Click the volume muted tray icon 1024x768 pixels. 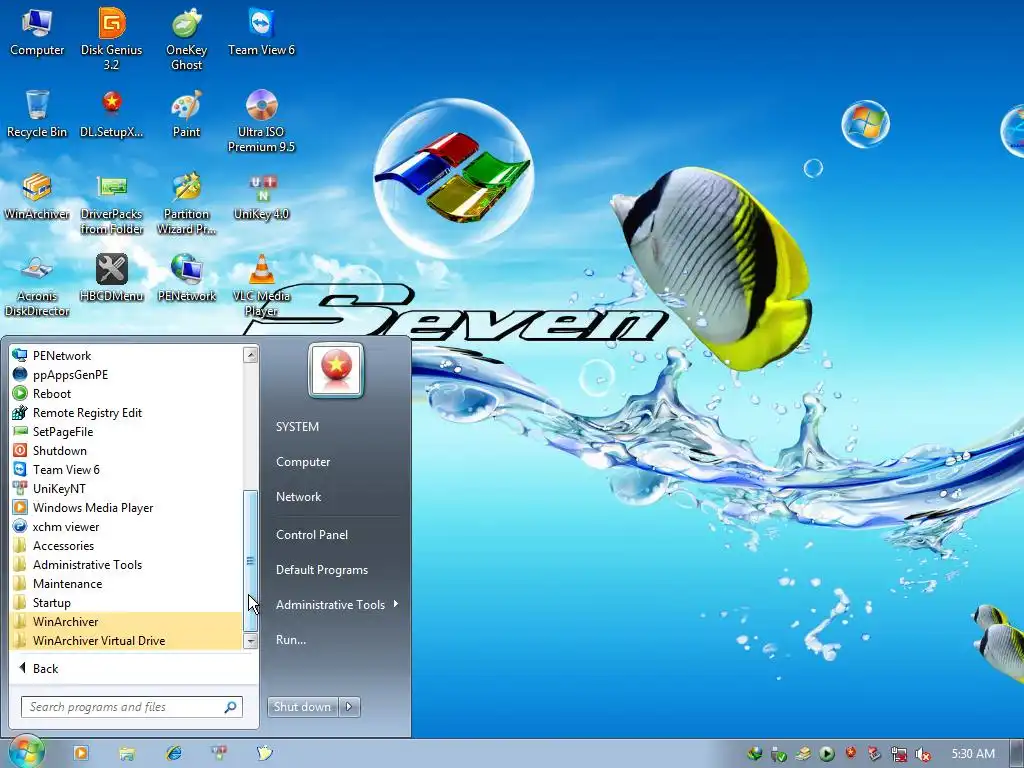click(922, 754)
